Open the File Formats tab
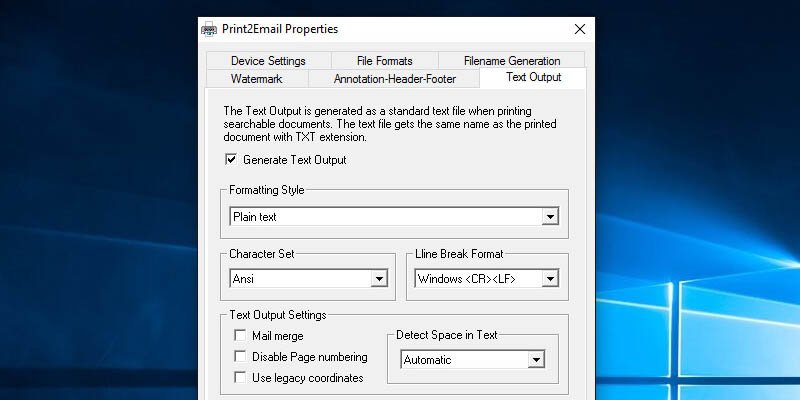 (384, 60)
